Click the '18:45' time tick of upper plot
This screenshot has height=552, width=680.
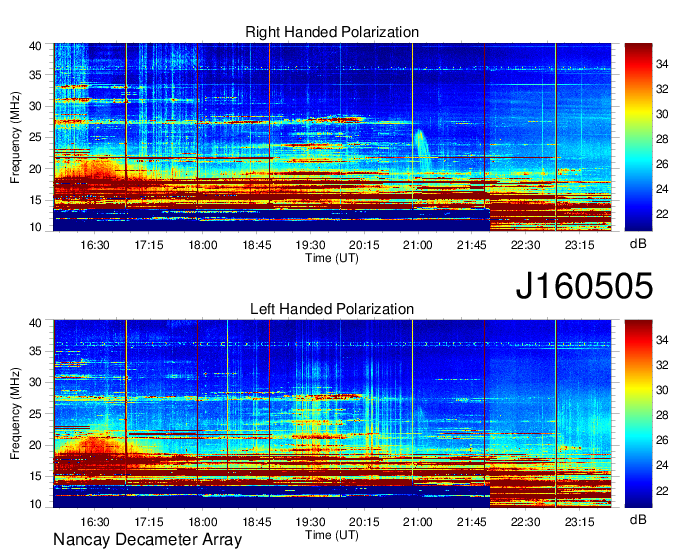[257, 245]
